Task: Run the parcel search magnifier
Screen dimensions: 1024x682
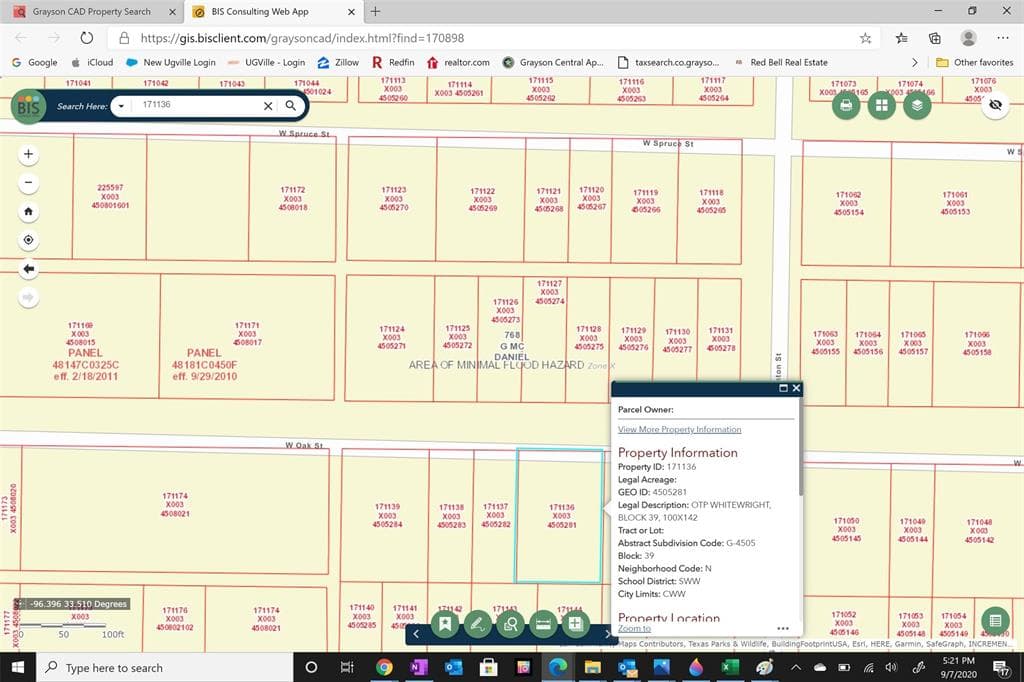Action: [291, 105]
